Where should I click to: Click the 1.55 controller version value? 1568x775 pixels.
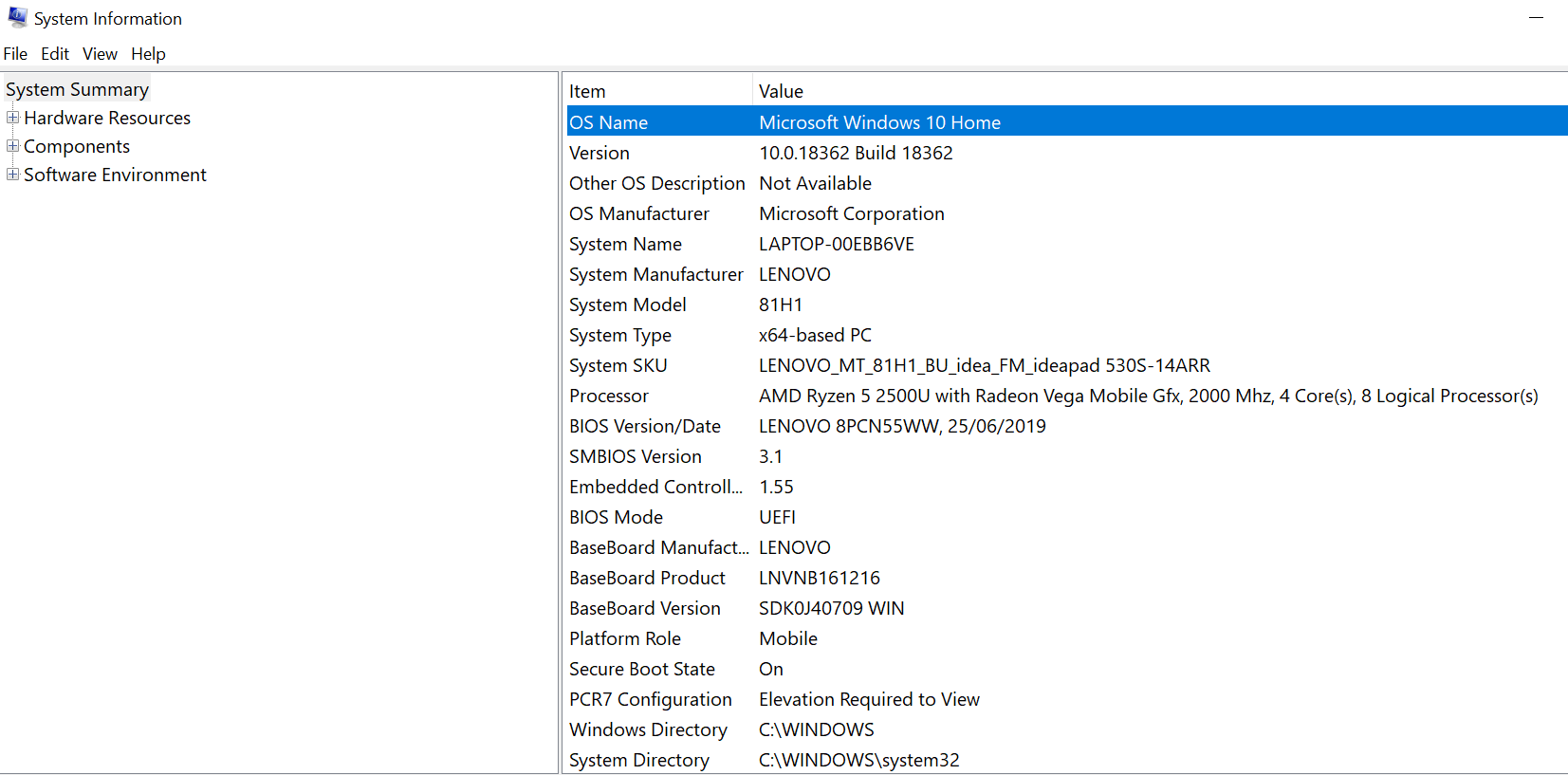click(x=776, y=487)
